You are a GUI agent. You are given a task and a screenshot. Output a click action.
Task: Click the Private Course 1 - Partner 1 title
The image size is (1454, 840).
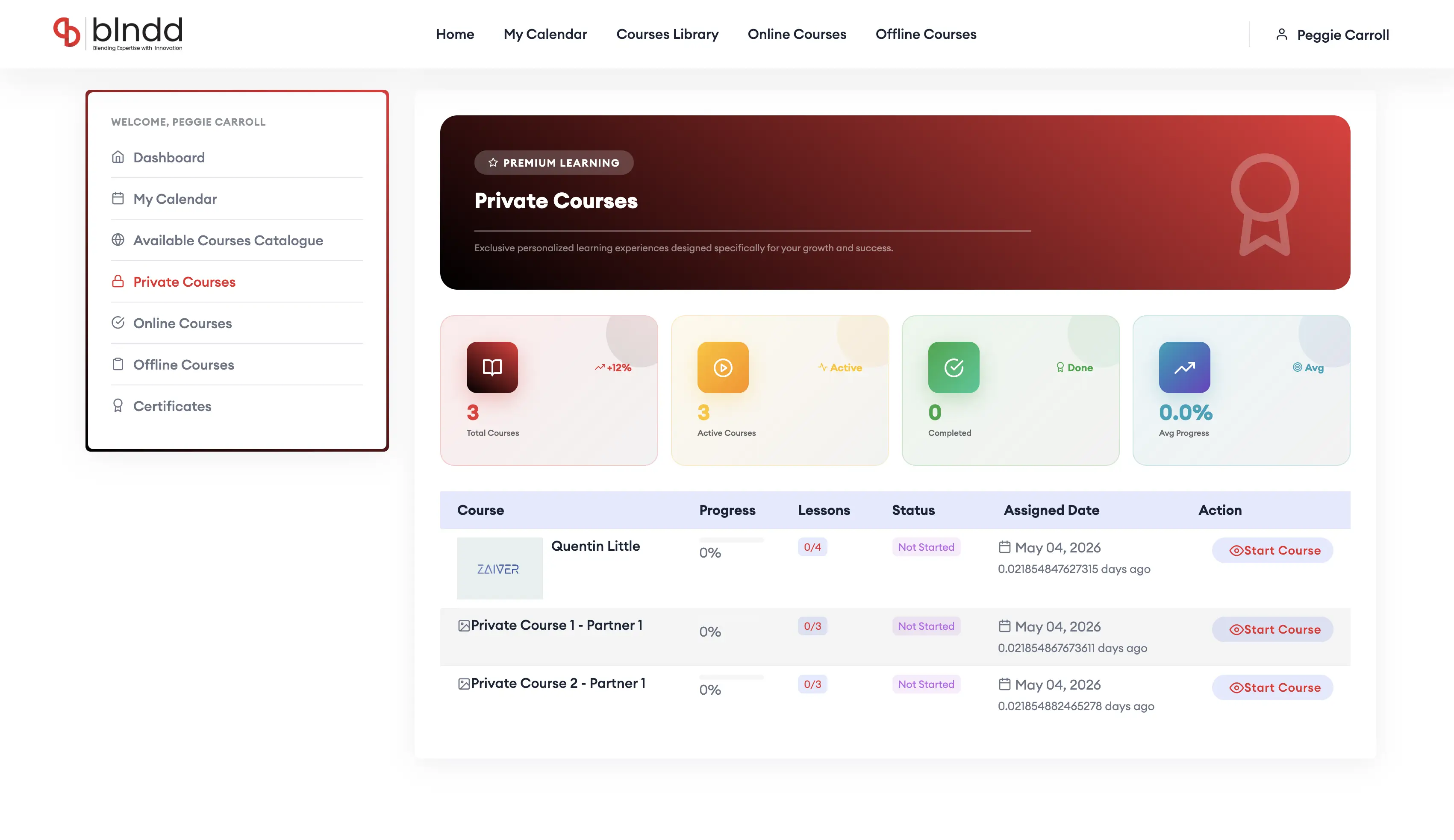(x=557, y=625)
